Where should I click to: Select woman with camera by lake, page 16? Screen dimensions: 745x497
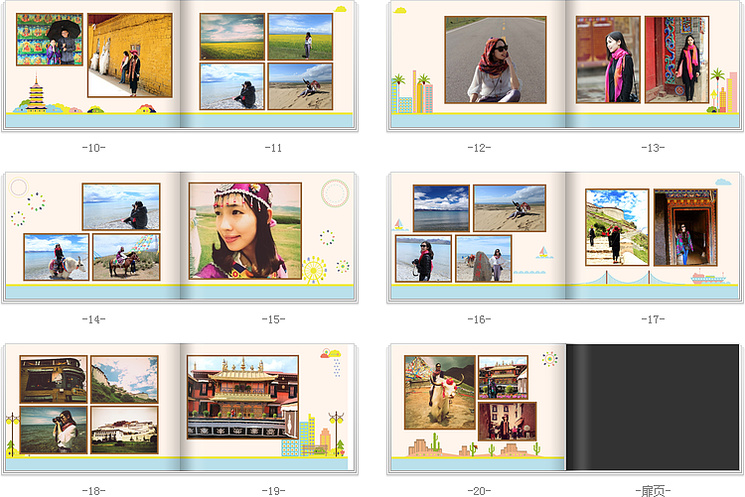[x=423, y=258]
